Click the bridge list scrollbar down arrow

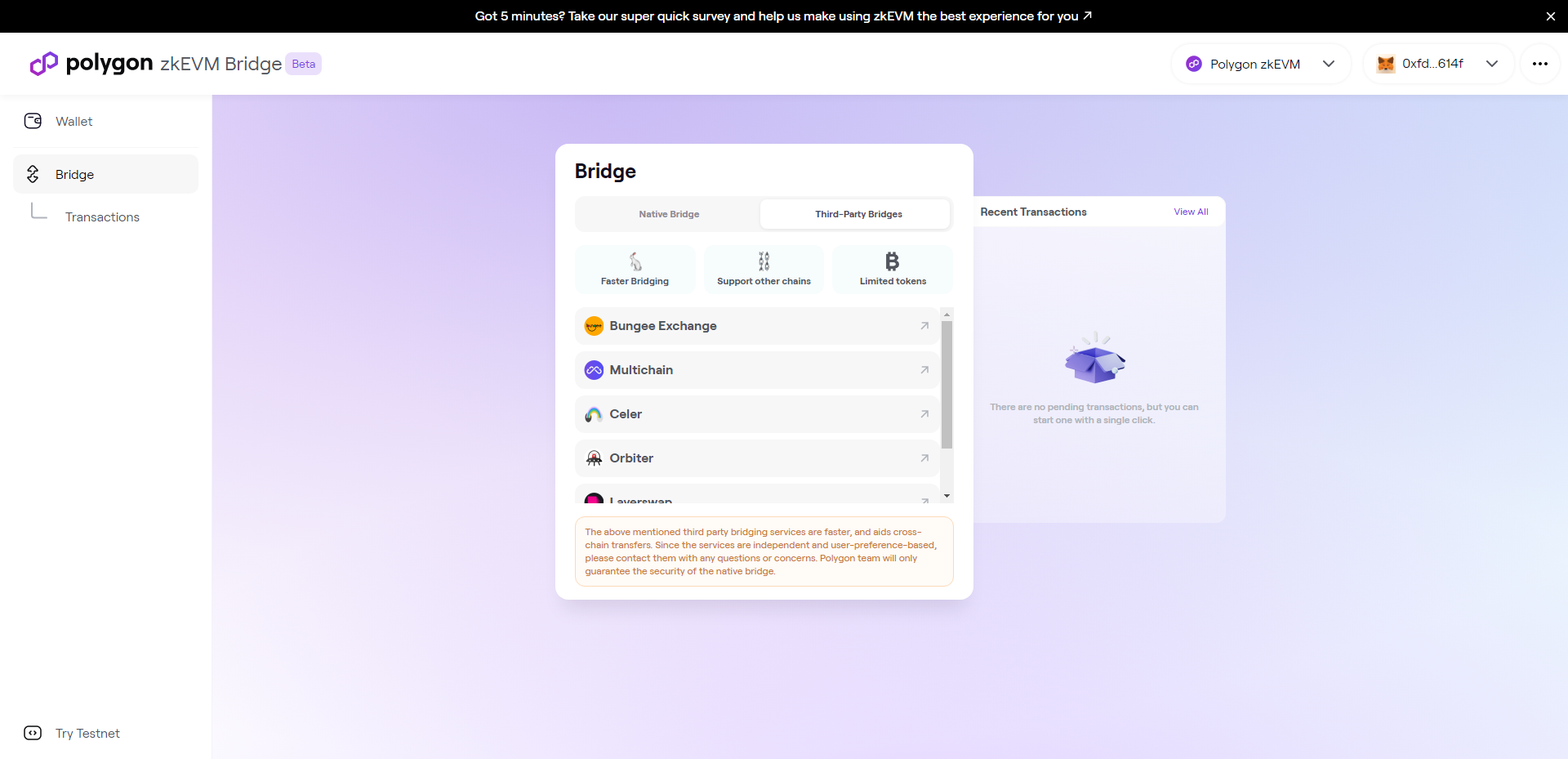[x=947, y=496]
